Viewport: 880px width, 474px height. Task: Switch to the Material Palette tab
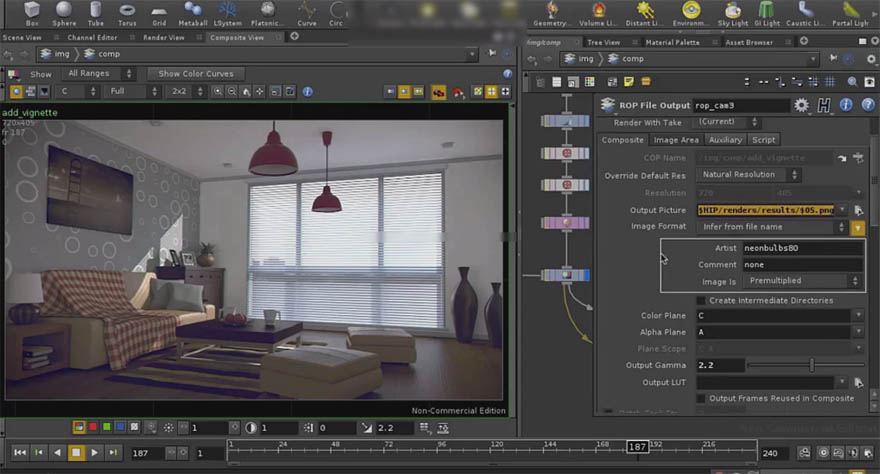(x=672, y=42)
